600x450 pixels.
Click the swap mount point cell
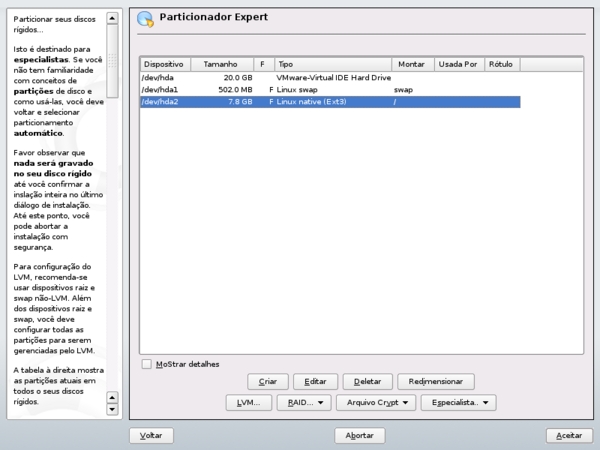(403, 90)
